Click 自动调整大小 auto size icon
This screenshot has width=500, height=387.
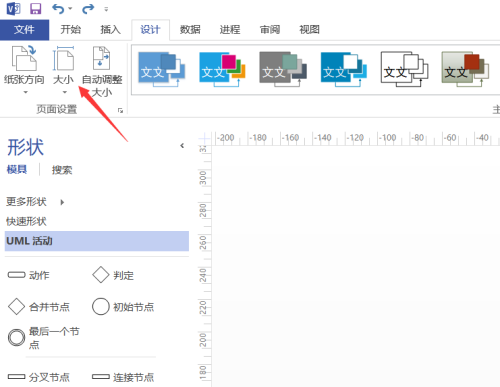click(x=102, y=59)
